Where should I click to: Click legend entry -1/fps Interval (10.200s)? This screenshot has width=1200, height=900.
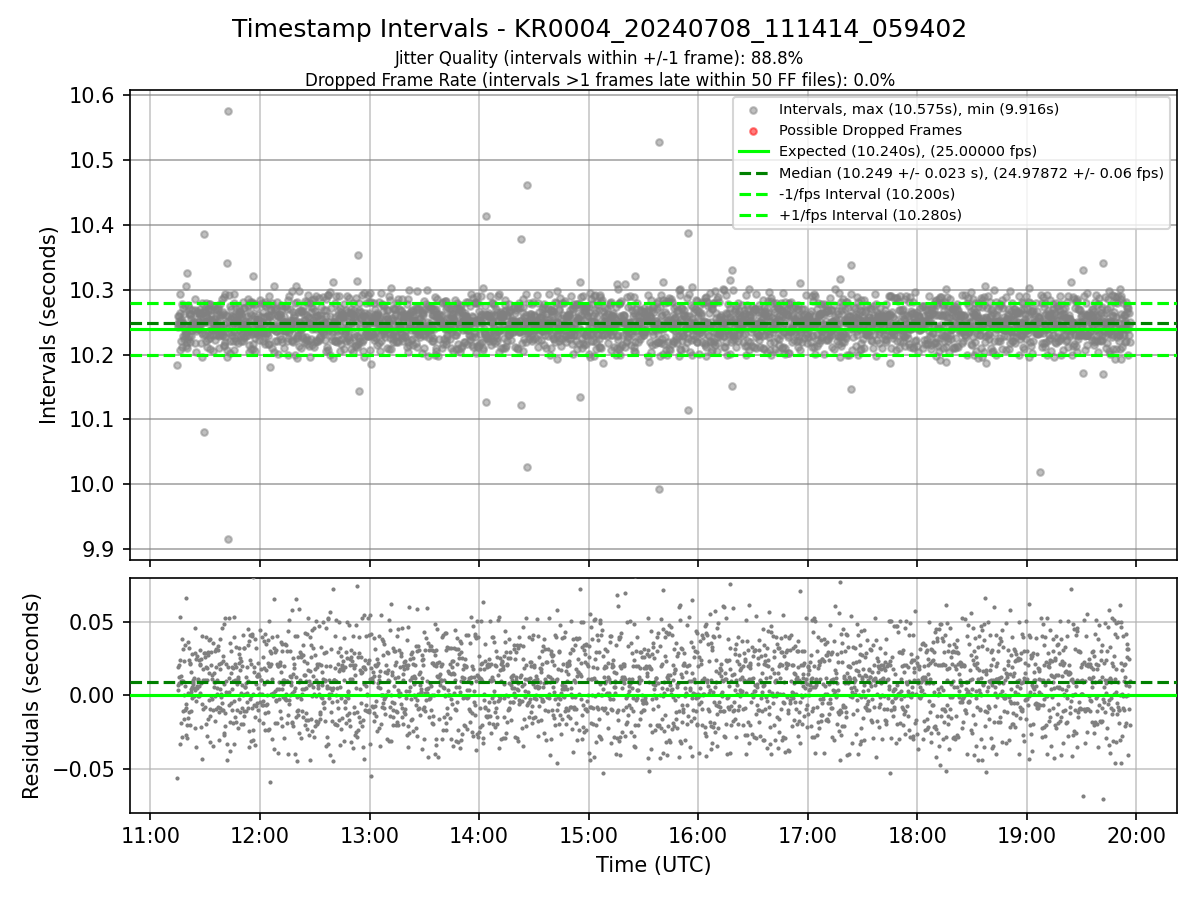click(x=866, y=194)
